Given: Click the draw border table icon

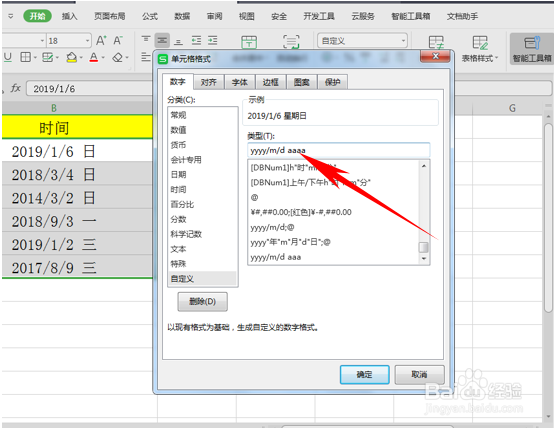Looking at the screenshot, I should pos(47,57).
